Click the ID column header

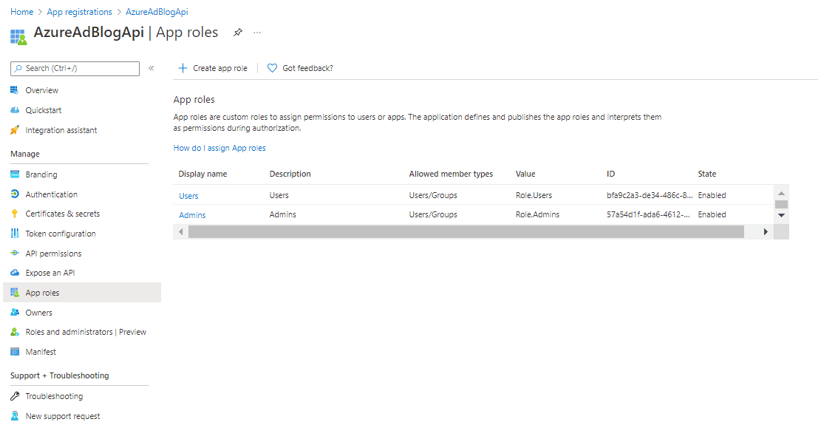[610, 174]
